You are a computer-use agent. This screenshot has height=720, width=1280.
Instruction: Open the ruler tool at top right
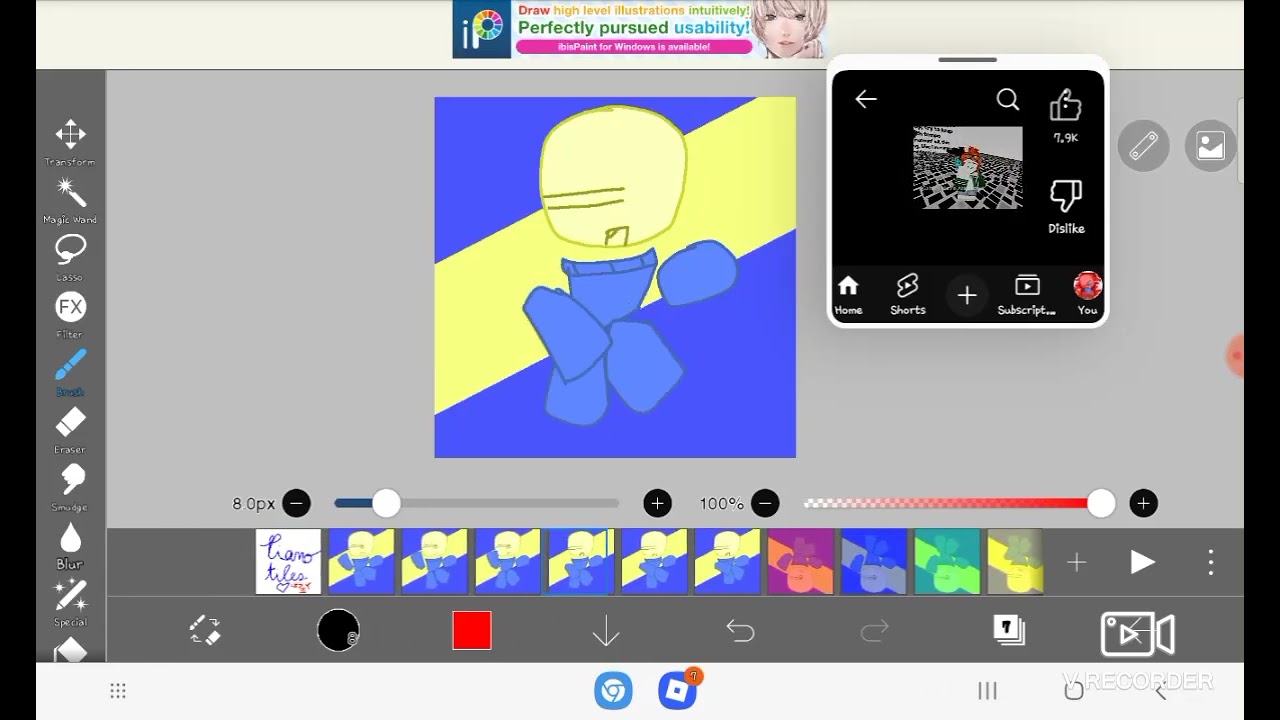click(x=1144, y=146)
